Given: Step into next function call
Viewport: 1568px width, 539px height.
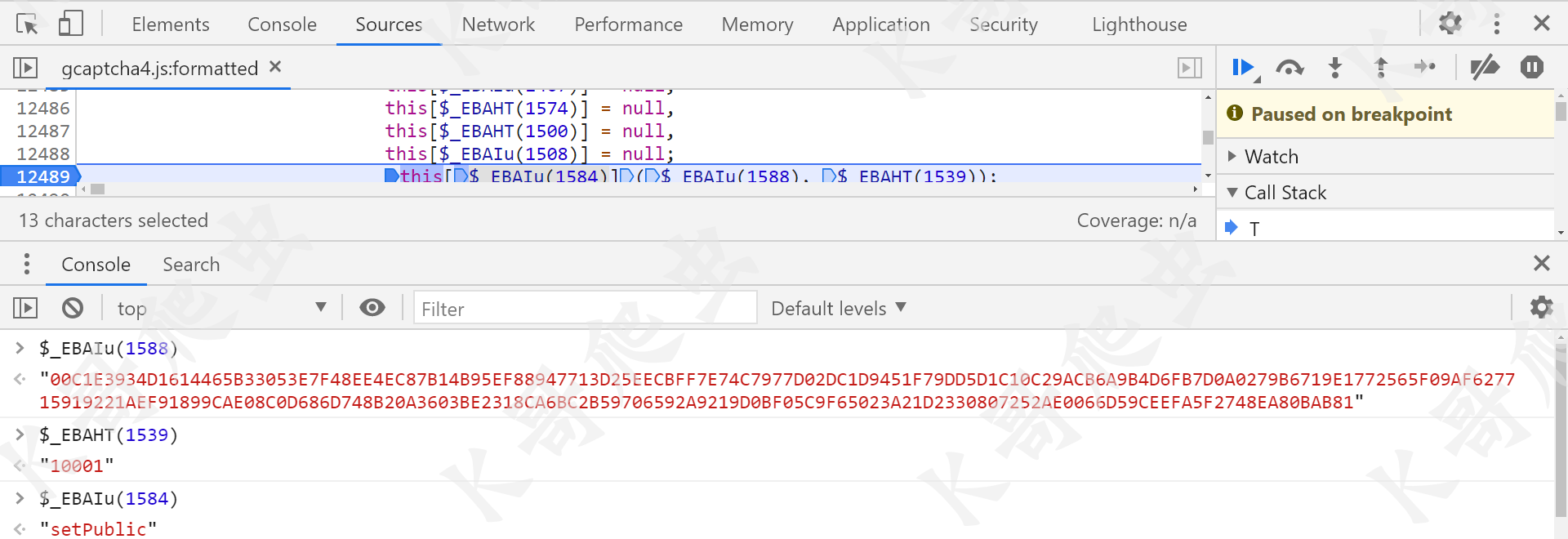Looking at the screenshot, I should coord(1335,68).
